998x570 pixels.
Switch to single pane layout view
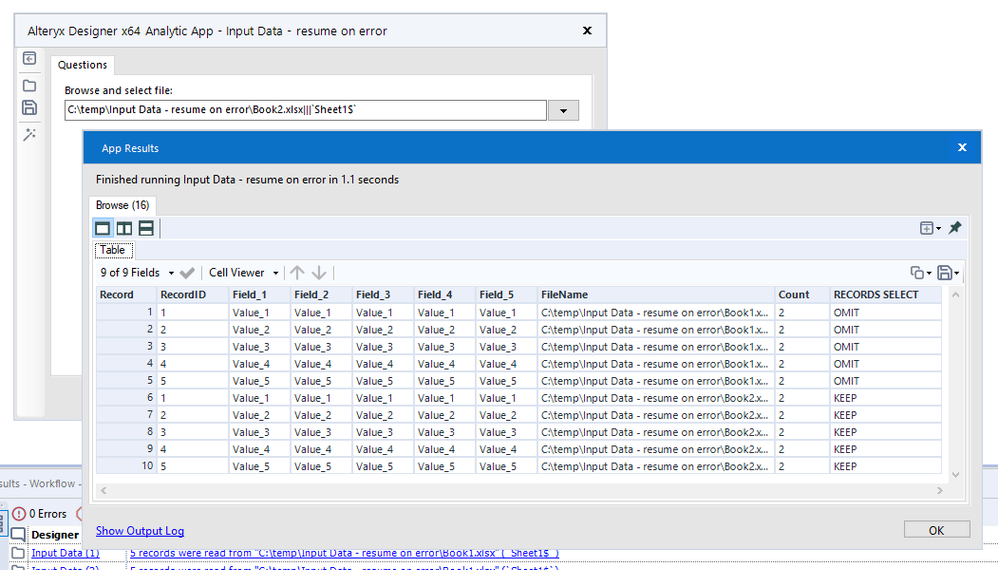[x=103, y=229]
